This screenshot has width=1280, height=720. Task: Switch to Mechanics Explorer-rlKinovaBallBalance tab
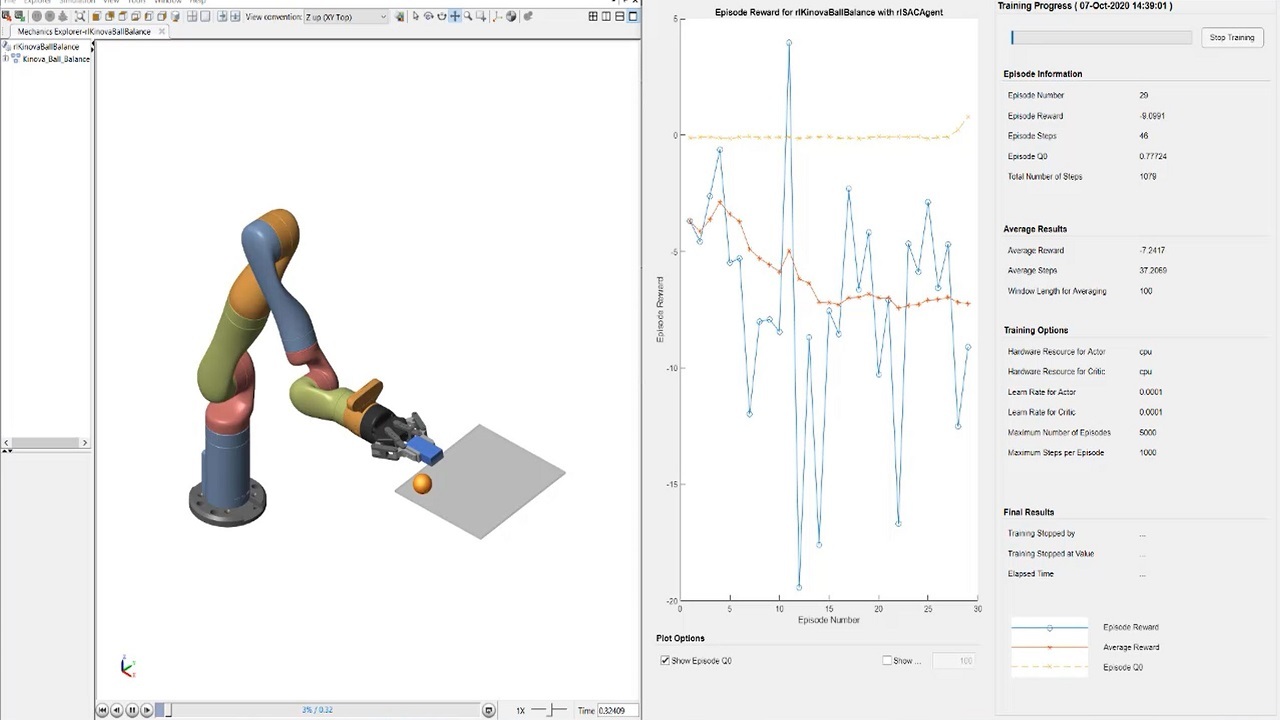(84, 32)
